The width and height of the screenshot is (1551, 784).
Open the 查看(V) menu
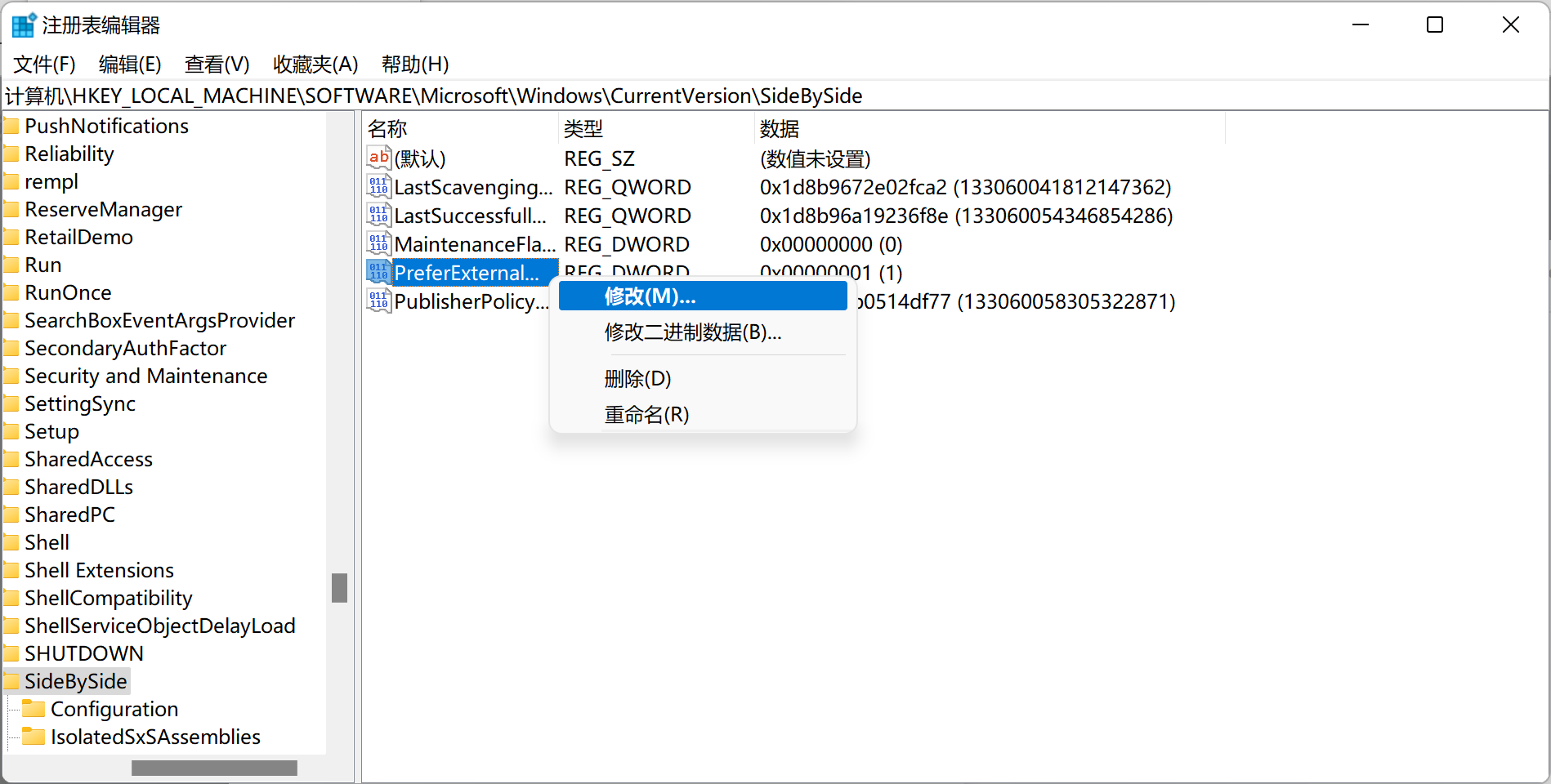click(x=217, y=64)
